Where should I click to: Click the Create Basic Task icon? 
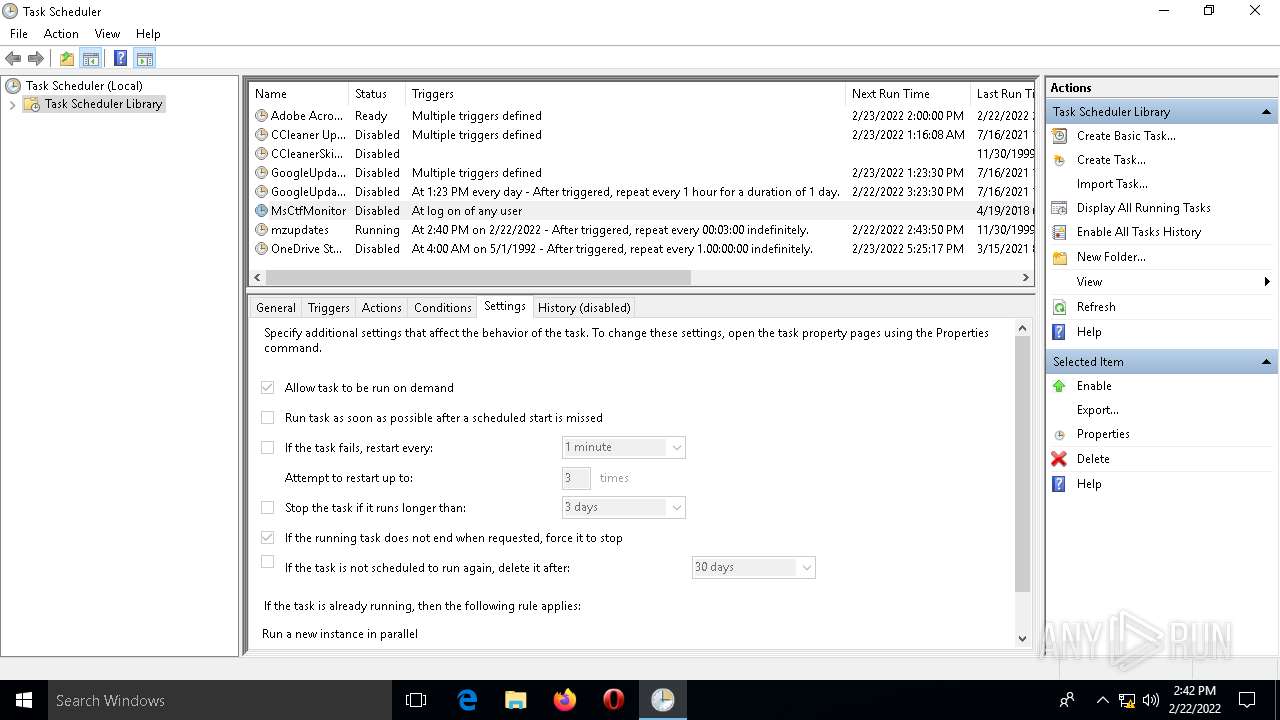1060,136
